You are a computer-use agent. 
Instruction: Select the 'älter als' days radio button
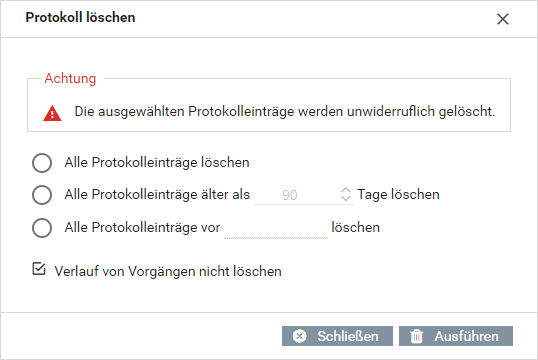(x=42, y=195)
